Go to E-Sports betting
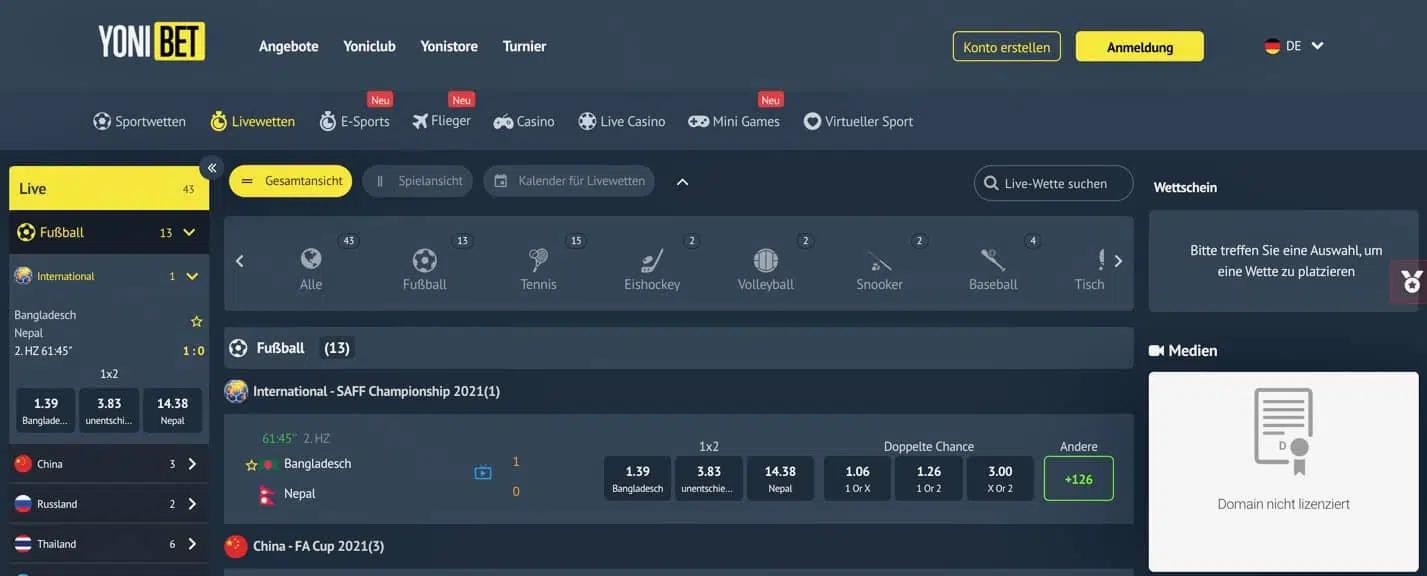 click(x=354, y=121)
